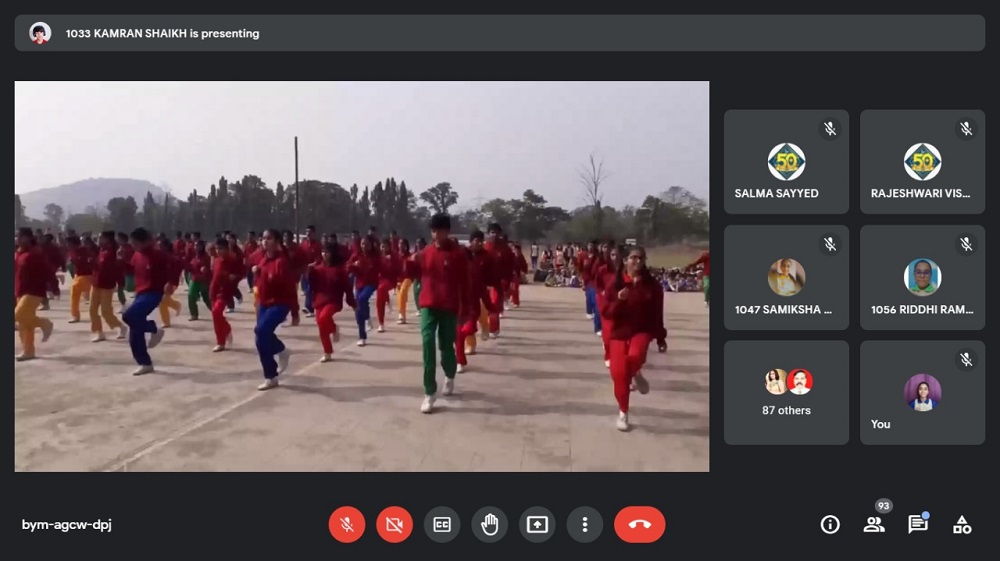Leave the call with red hang-up button

click(640, 525)
